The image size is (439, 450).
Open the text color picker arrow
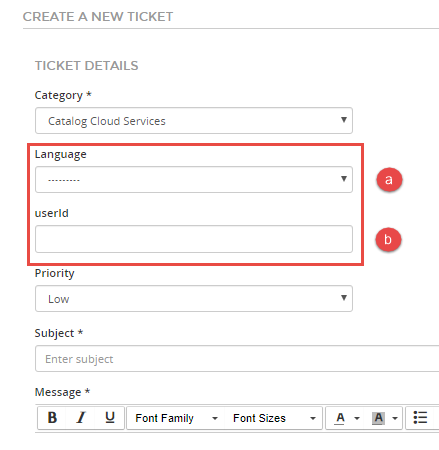click(x=357, y=418)
